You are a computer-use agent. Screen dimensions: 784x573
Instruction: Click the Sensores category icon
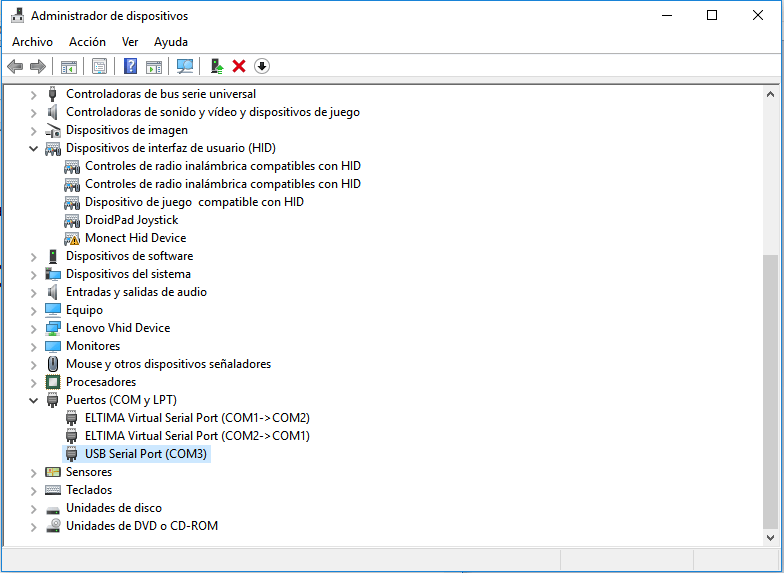52,472
